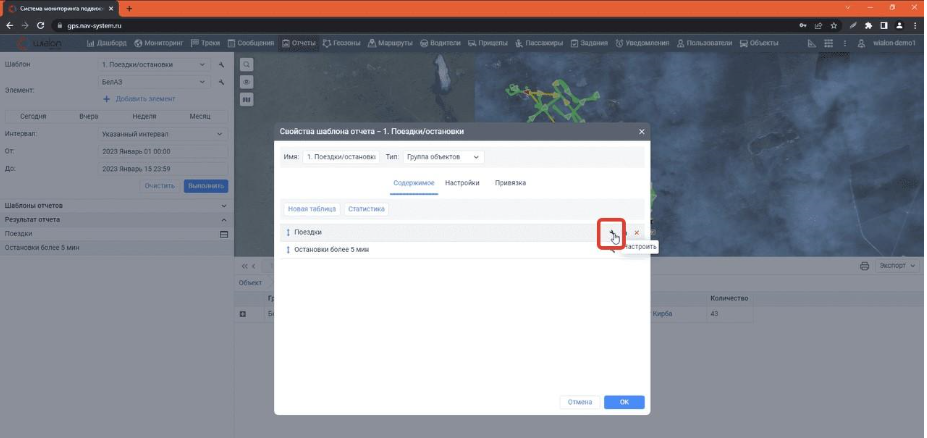Expand the БелАЗ row with plus icon
Viewport: 927px width, 438px height.
point(243,314)
